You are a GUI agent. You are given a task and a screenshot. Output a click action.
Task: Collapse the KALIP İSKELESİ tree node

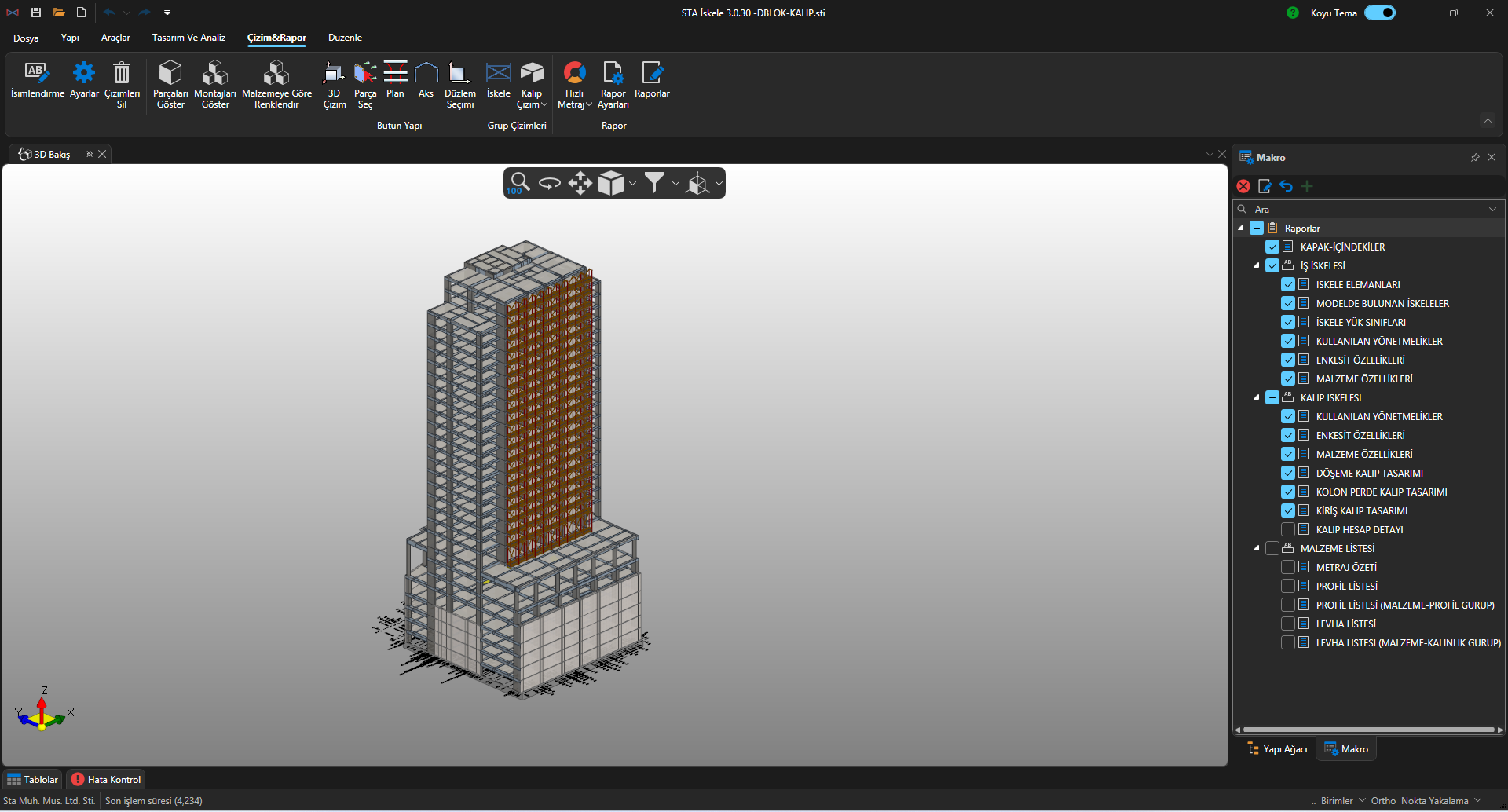click(x=1257, y=398)
